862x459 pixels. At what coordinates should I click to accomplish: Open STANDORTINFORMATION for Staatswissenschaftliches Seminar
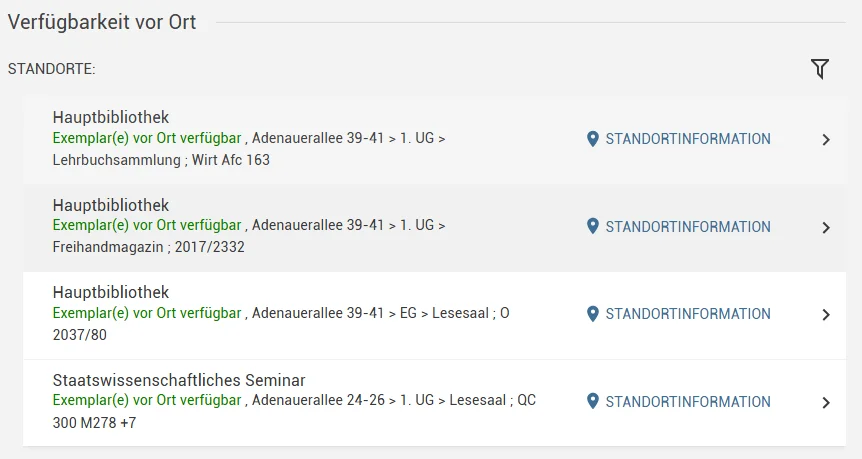tap(688, 402)
